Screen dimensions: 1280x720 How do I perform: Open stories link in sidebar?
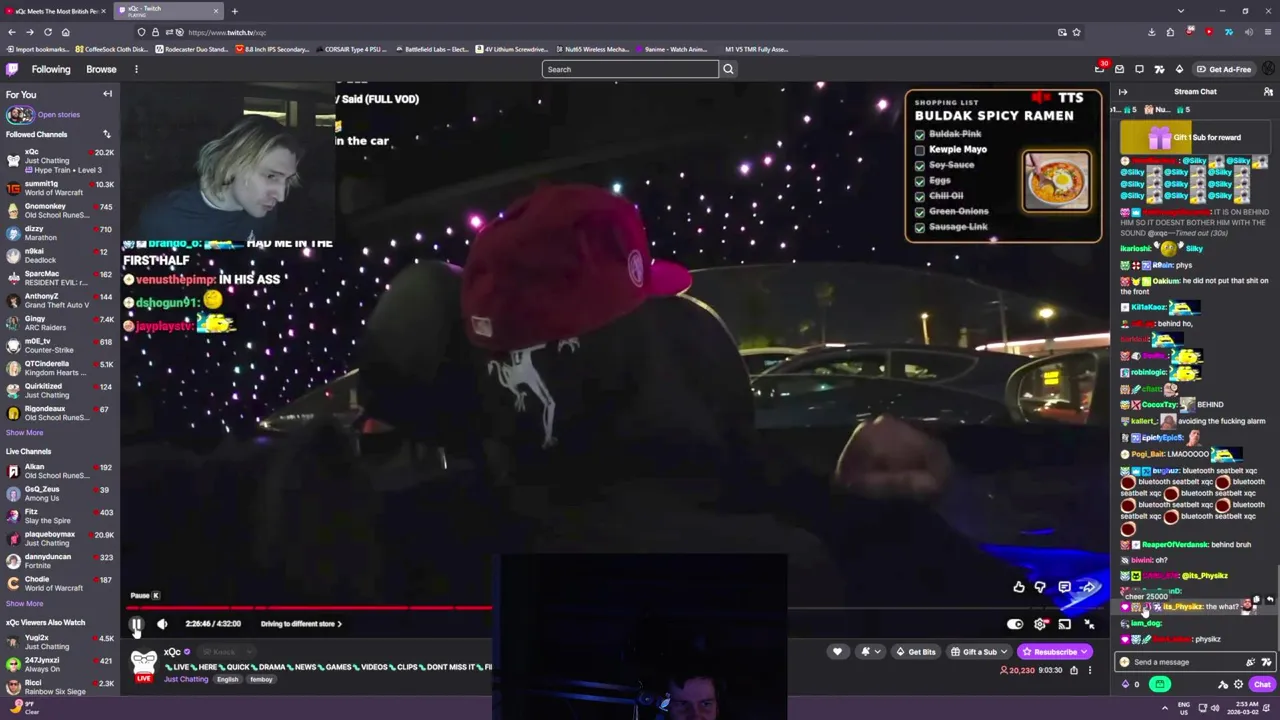click(x=59, y=115)
